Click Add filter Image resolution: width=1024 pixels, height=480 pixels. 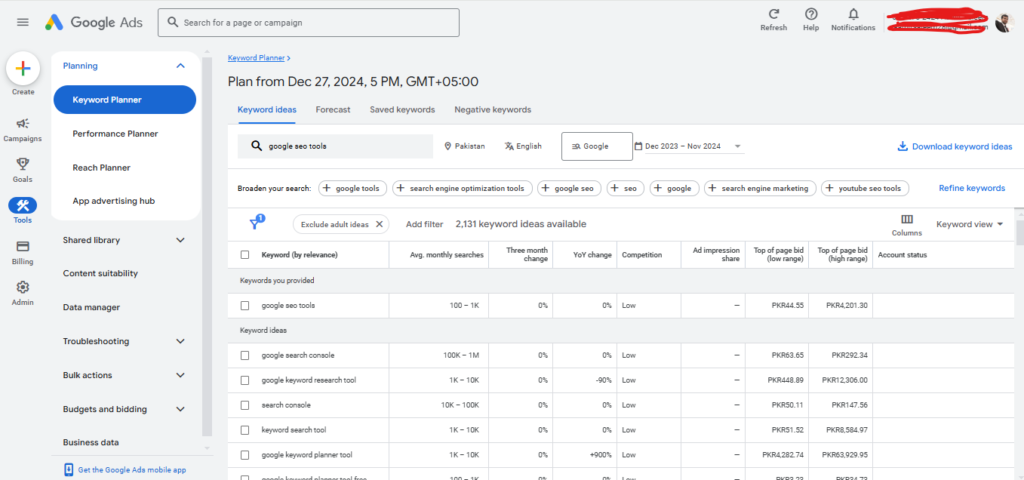[x=424, y=224]
